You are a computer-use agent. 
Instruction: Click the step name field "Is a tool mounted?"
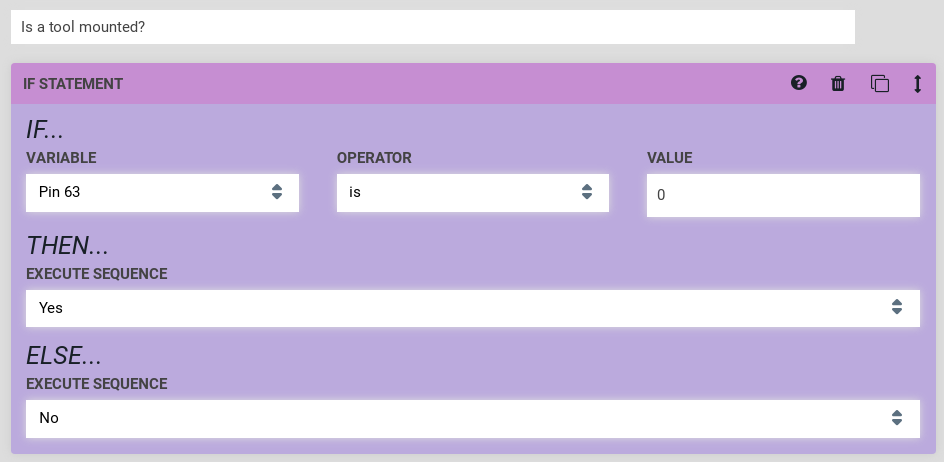pos(432,27)
